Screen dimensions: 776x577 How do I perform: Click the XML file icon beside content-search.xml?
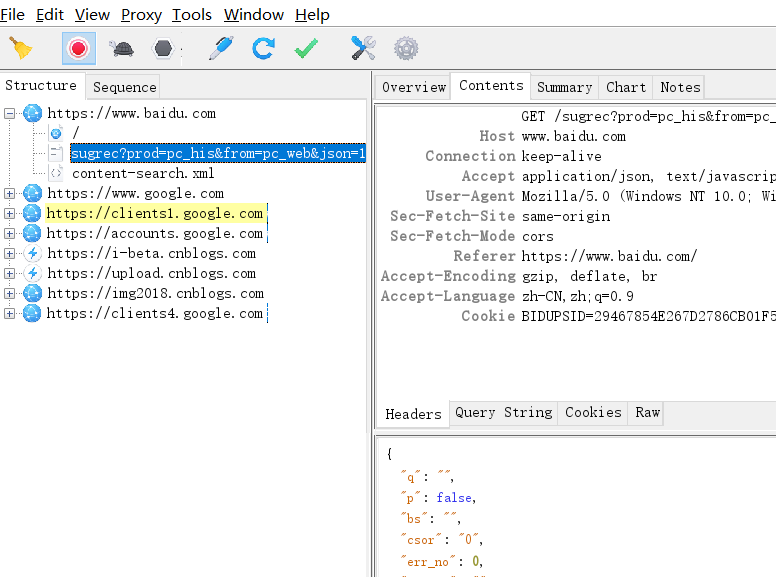coord(56,173)
